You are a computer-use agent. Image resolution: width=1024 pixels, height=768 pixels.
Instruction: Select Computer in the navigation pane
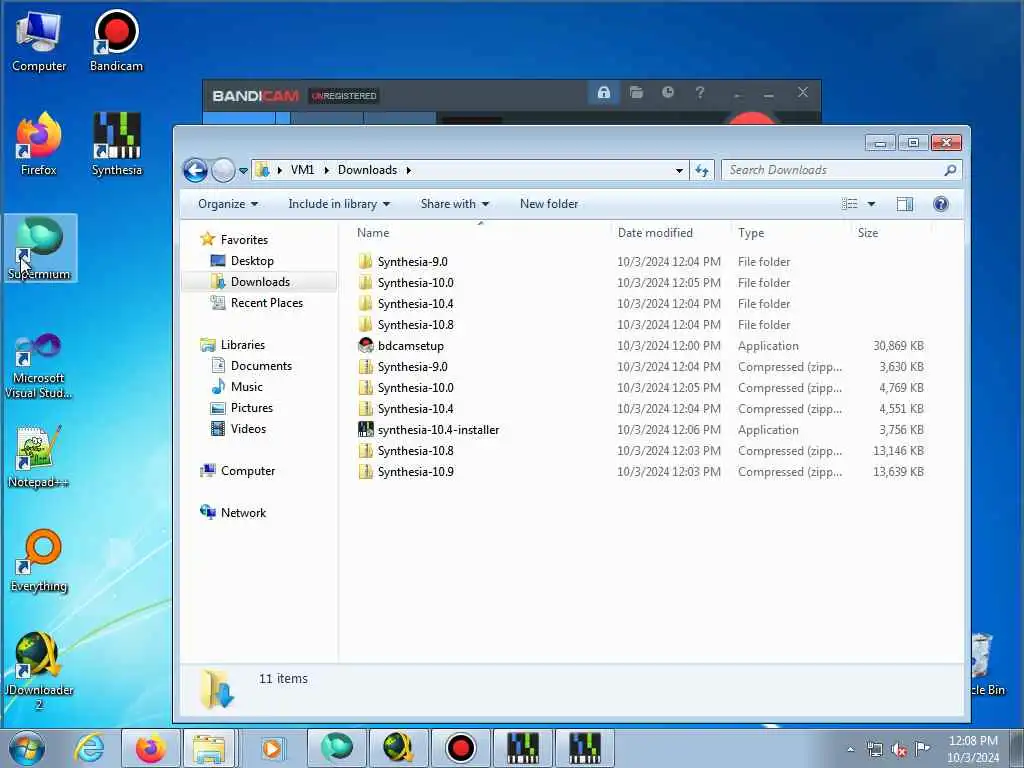pyautogui.click(x=248, y=471)
